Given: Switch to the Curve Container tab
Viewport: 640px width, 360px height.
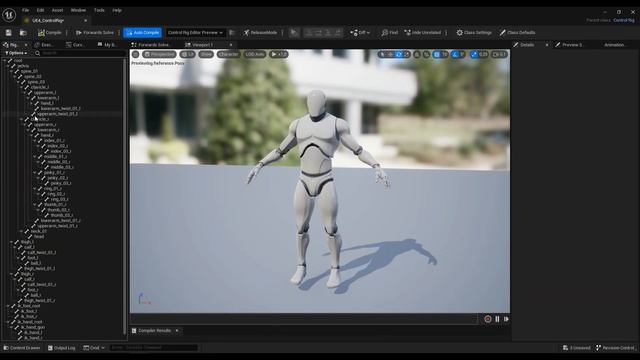Looking at the screenshot, I should pyautogui.click(x=76, y=45).
